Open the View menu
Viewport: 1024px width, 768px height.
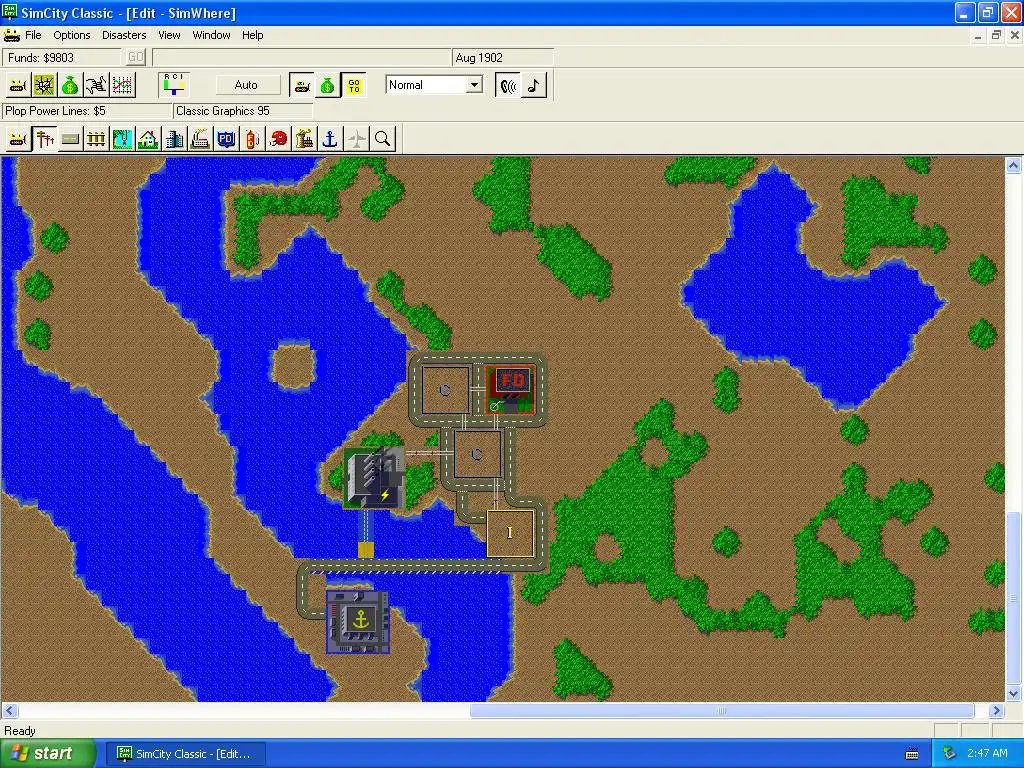tap(169, 35)
